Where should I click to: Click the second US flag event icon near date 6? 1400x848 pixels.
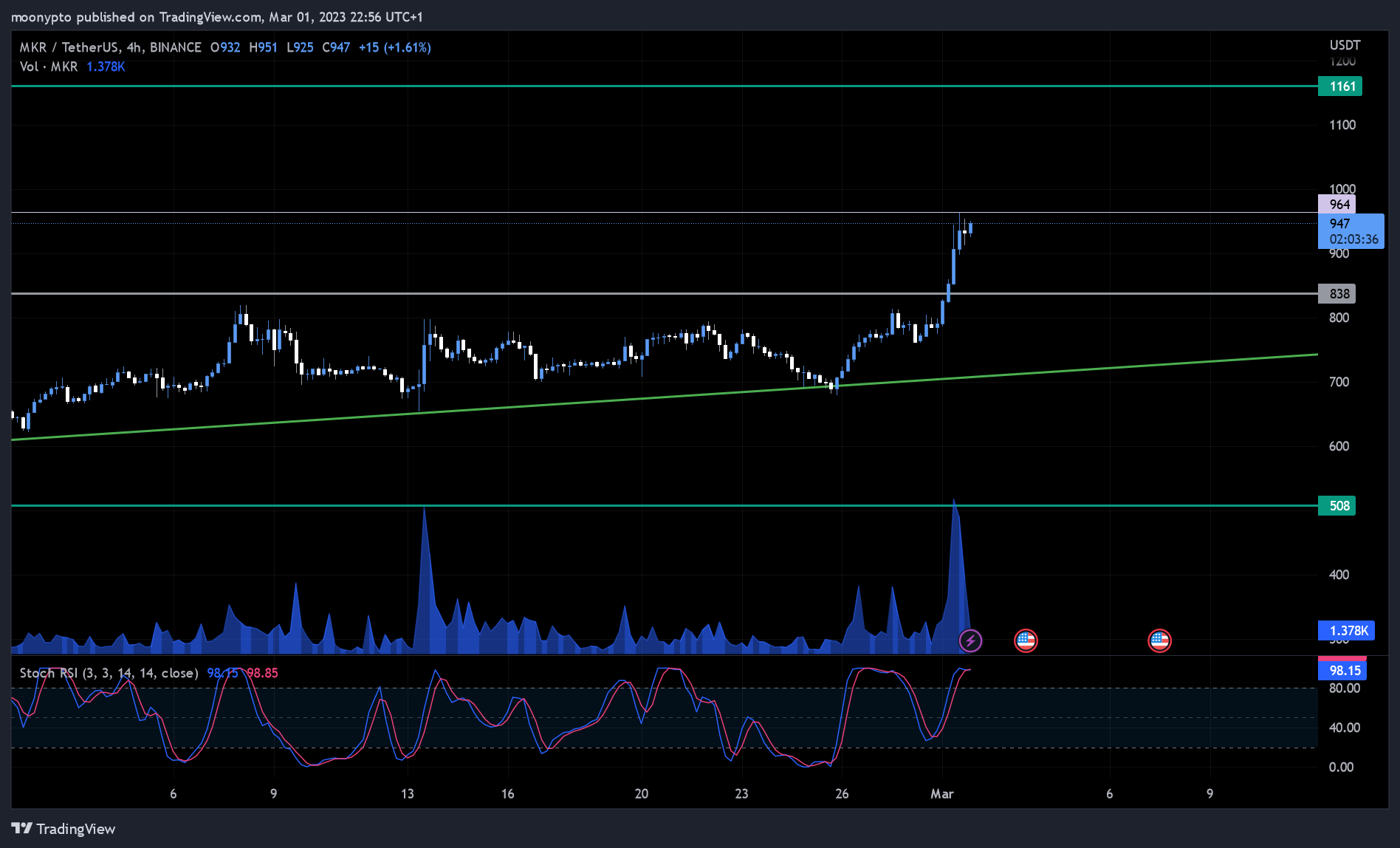[x=1159, y=640]
